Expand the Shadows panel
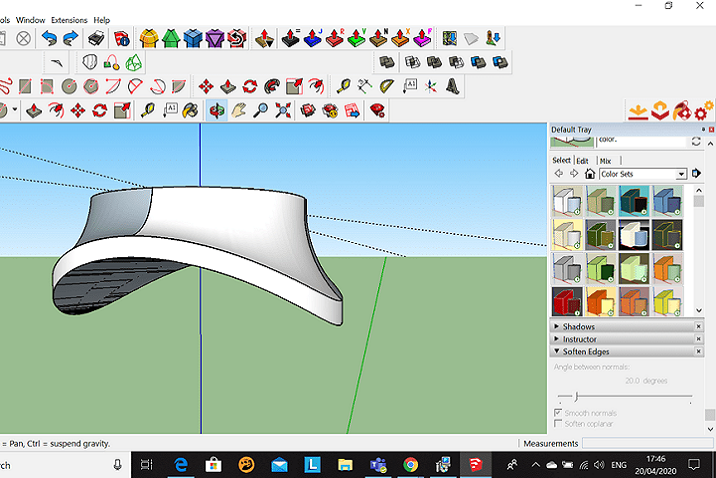Image resolution: width=716 pixels, height=478 pixels. 578,327
